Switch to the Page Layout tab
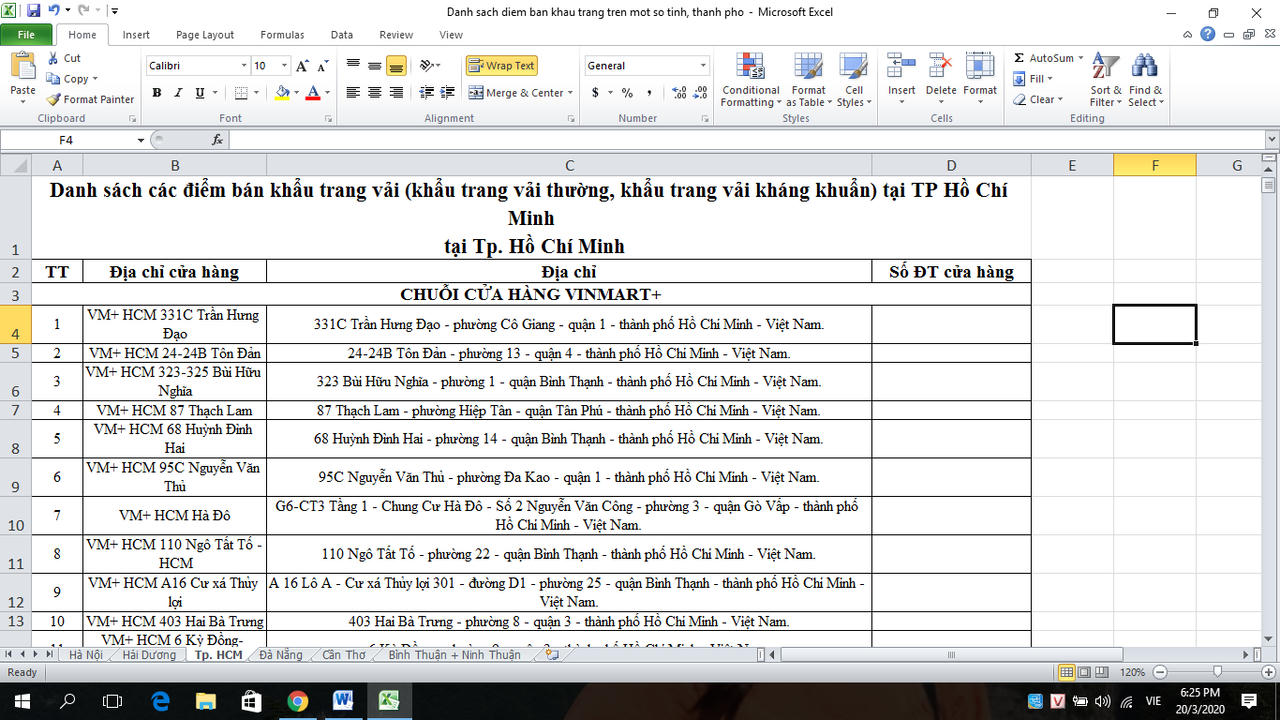1280x720 pixels. click(205, 35)
